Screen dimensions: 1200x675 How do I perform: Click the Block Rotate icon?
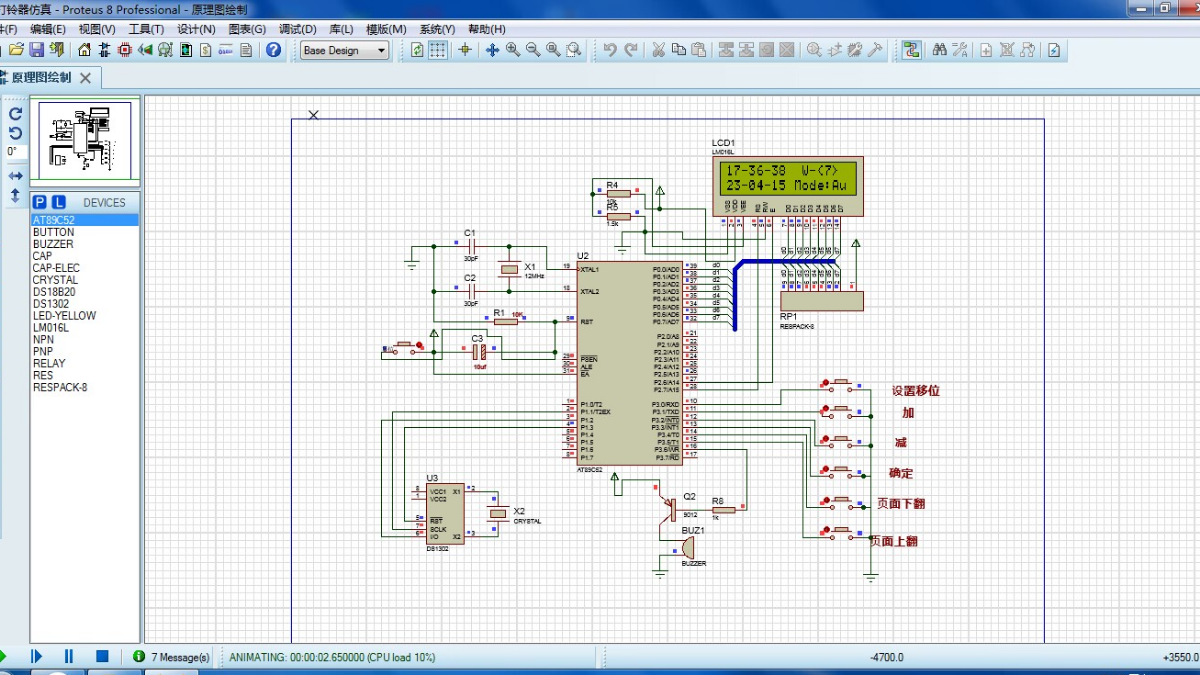pyautogui.click(x=766, y=50)
